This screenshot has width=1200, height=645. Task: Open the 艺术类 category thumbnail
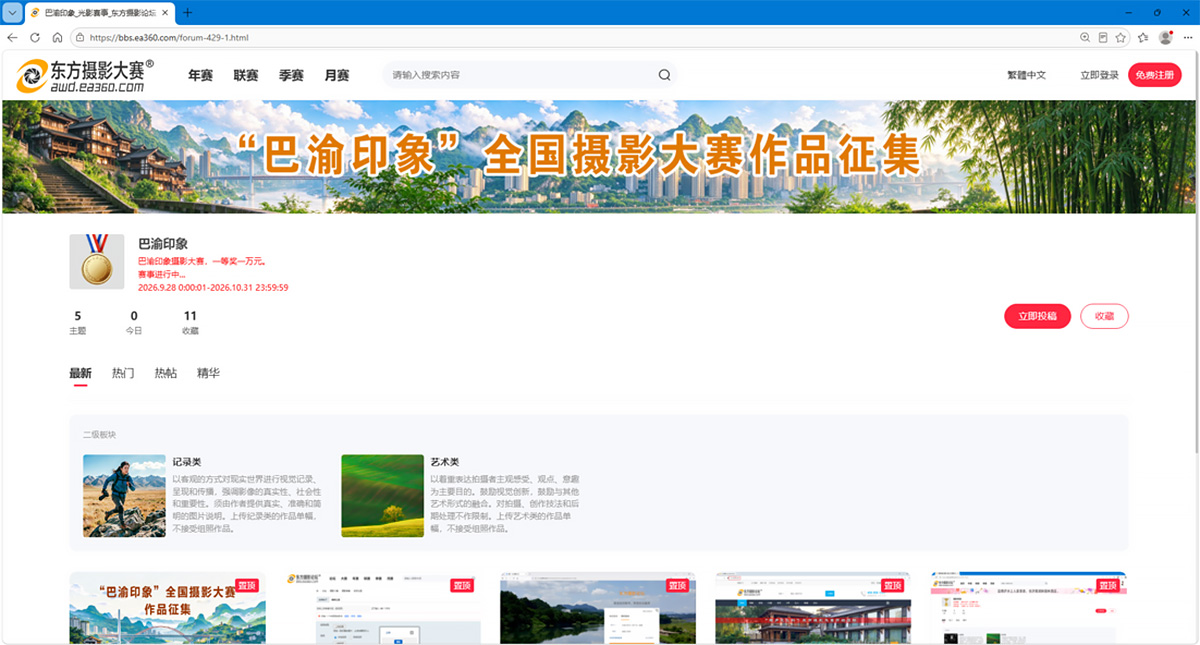coord(382,496)
